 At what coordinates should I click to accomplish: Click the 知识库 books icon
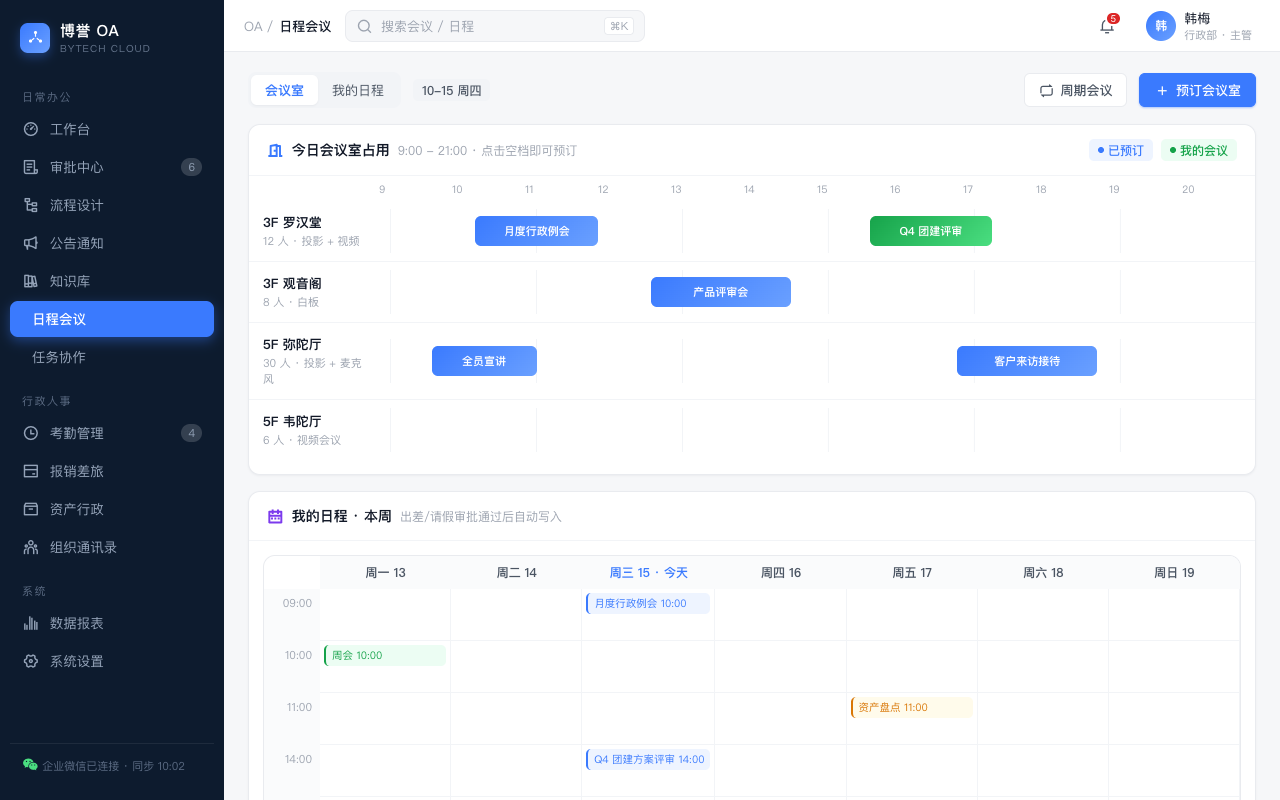click(x=31, y=281)
